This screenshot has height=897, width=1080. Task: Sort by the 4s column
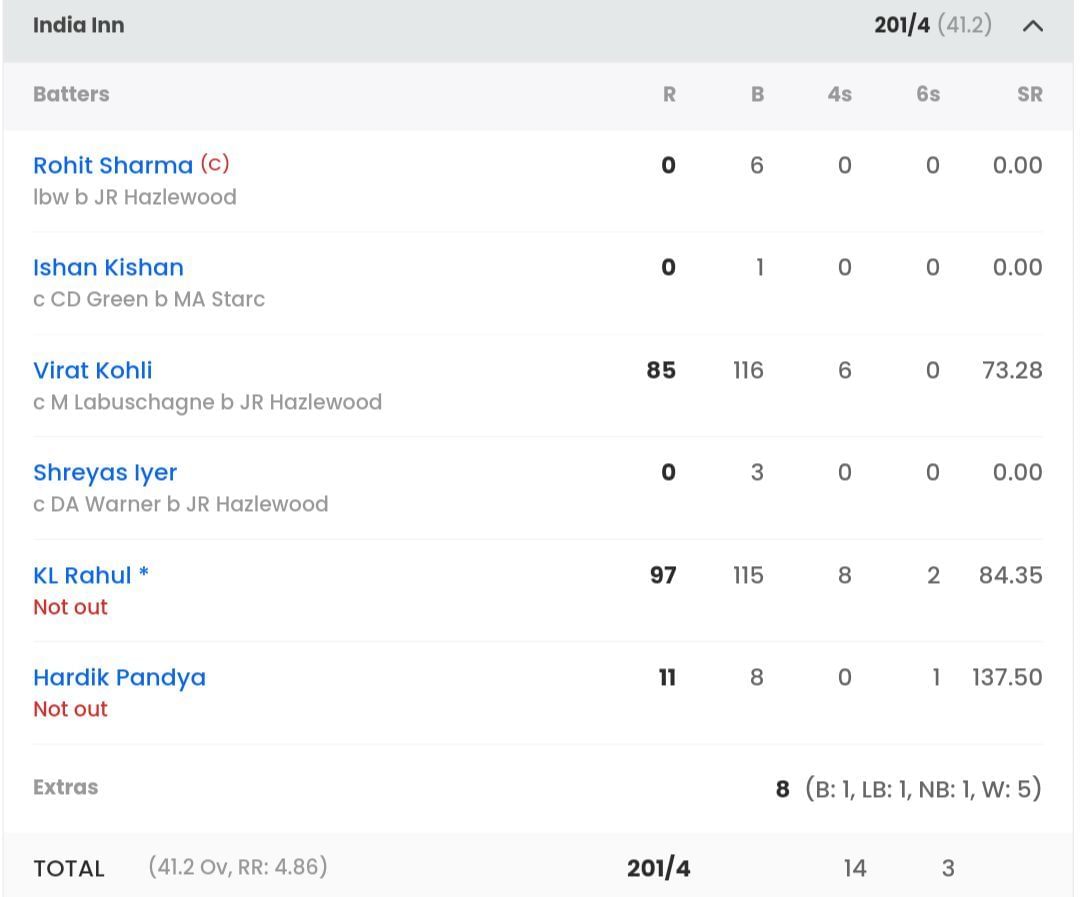[x=840, y=94]
